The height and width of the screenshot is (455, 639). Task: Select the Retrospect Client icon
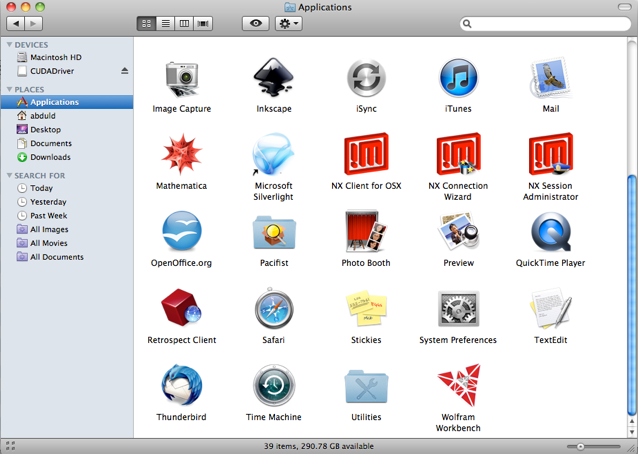181,308
